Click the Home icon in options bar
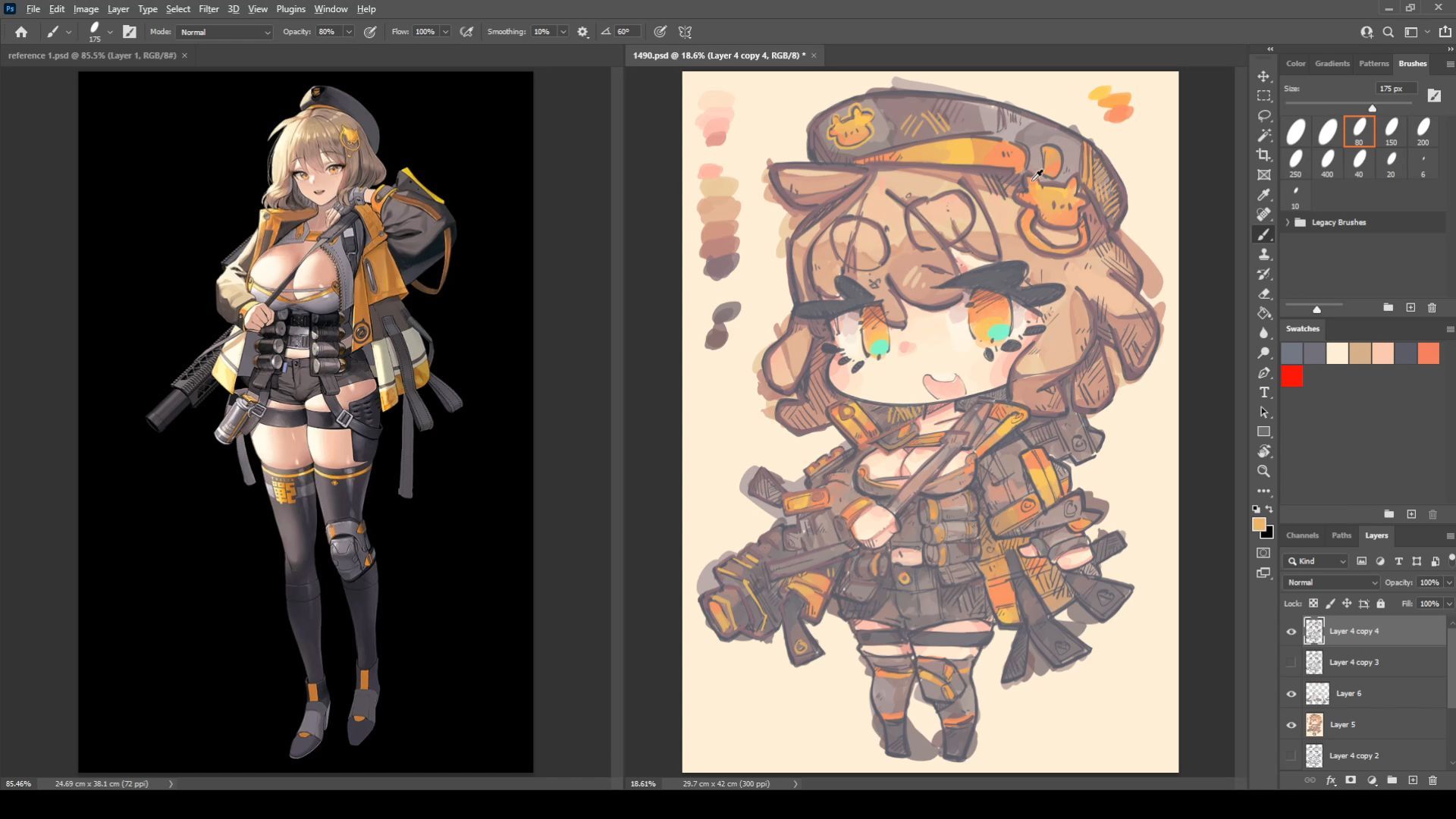1456x819 pixels. (21, 32)
